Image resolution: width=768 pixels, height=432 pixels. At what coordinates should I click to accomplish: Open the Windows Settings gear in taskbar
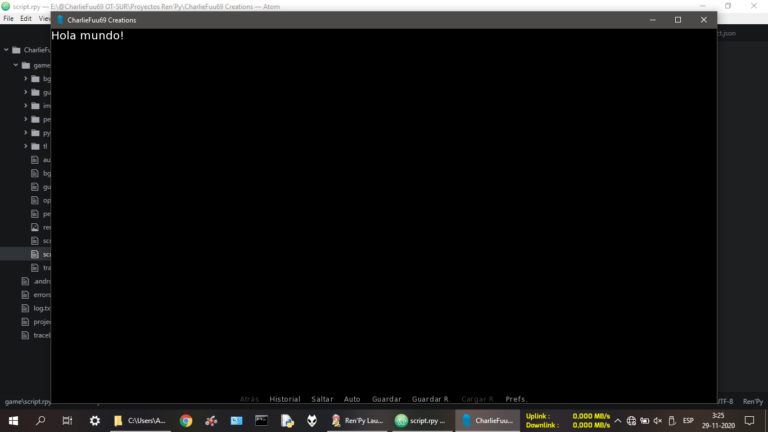pos(95,421)
